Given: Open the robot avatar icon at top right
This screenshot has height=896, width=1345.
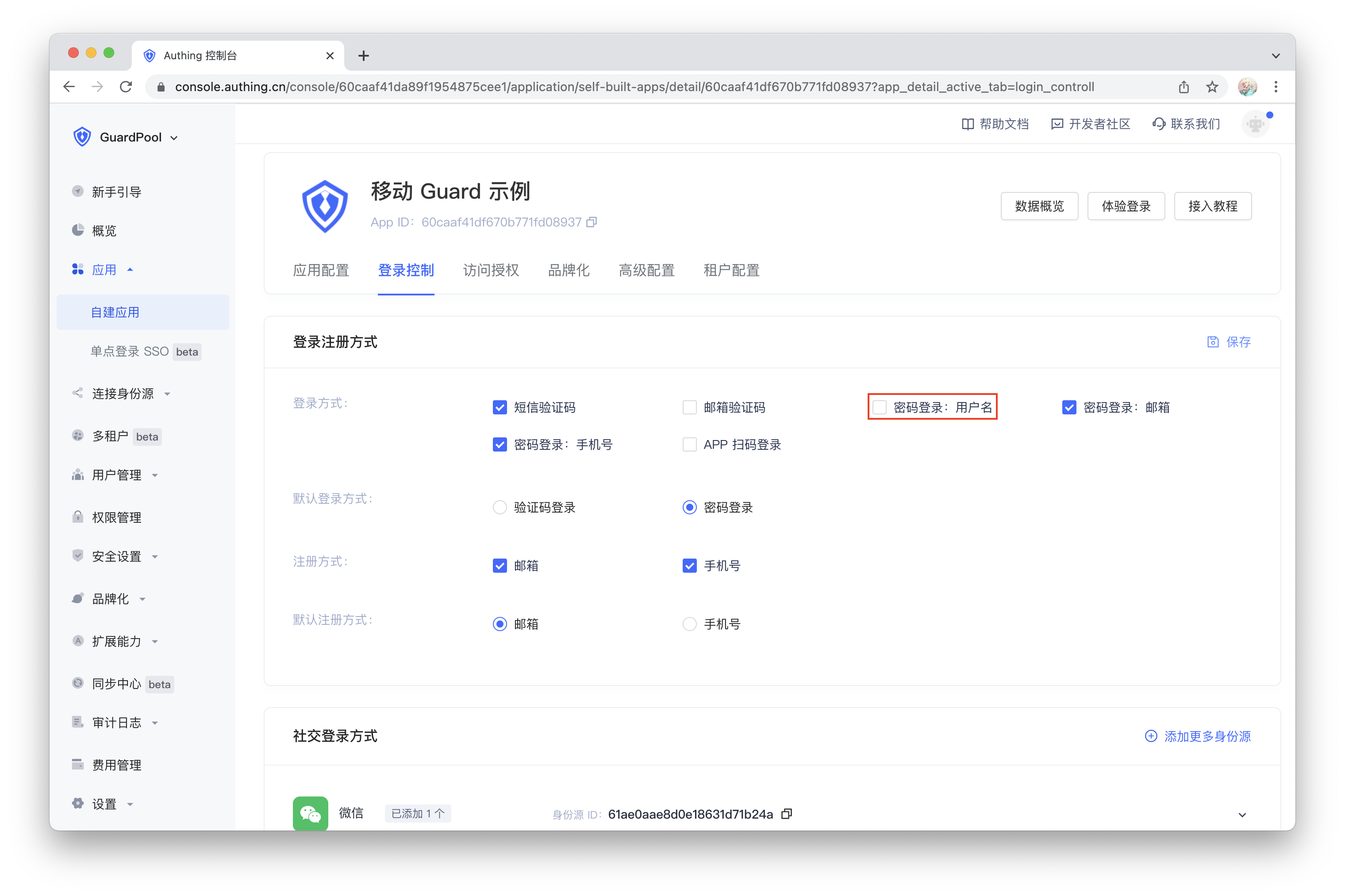Looking at the screenshot, I should pos(1255,124).
